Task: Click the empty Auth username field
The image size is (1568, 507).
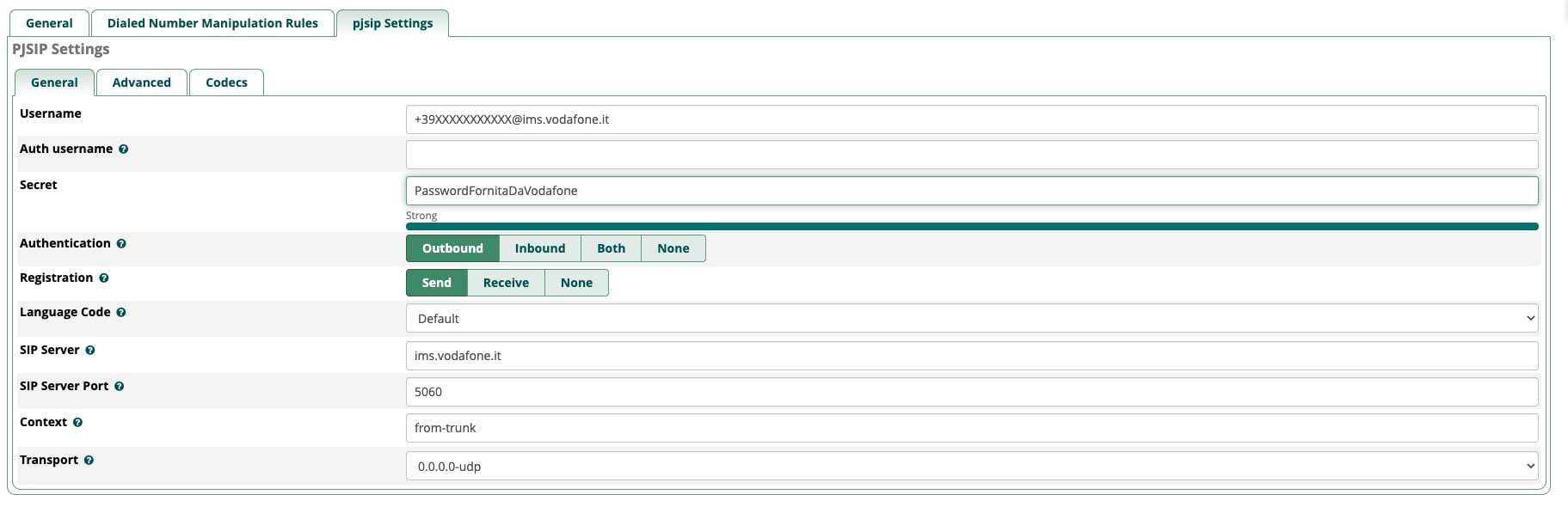Action: pos(971,155)
